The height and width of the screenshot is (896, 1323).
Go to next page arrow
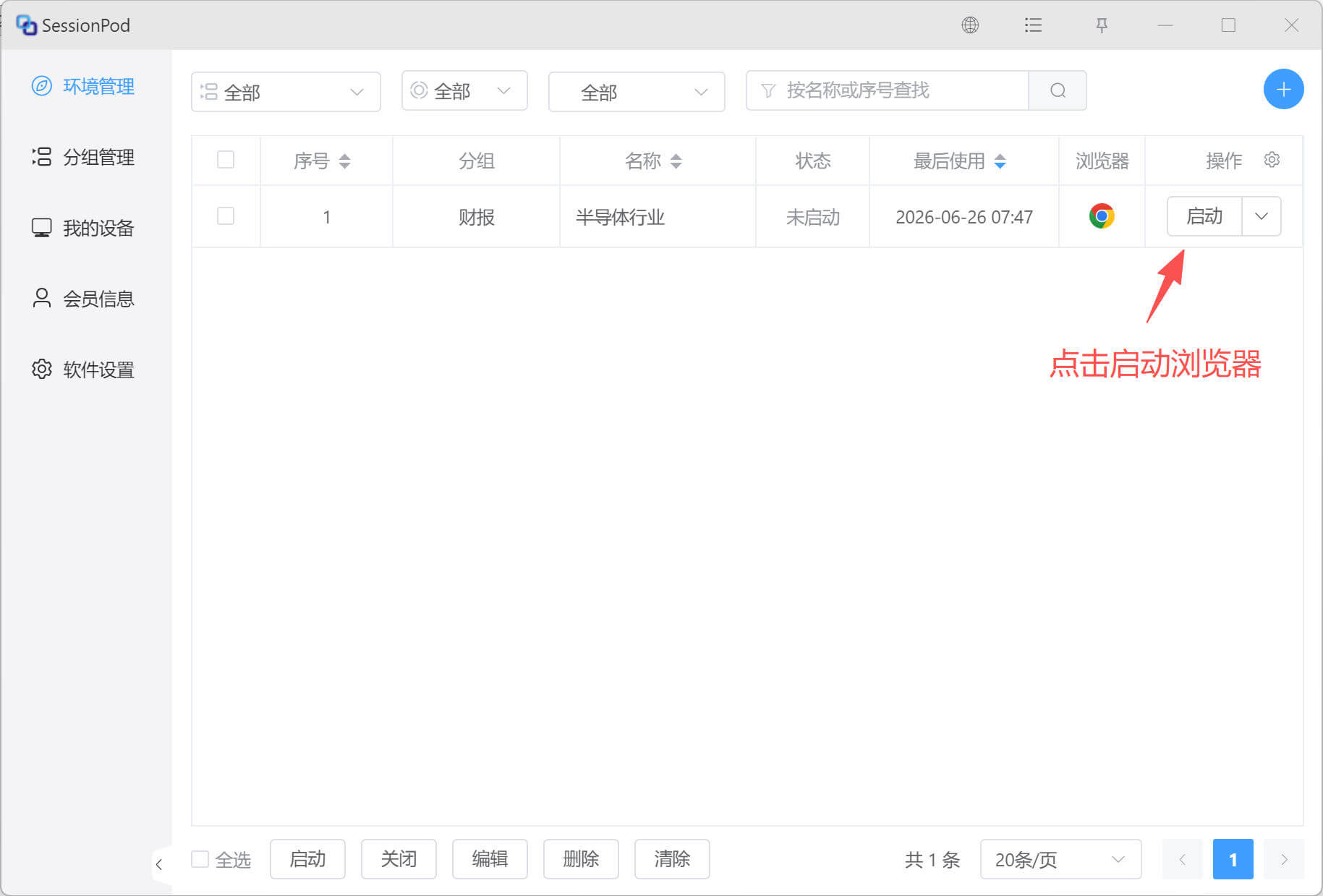pyautogui.click(x=1284, y=859)
